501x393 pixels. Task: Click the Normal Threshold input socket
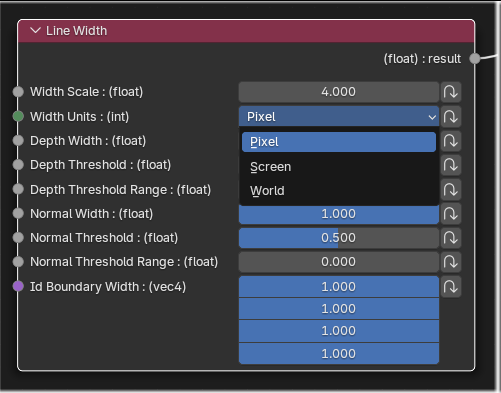pyautogui.click(x=18, y=238)
